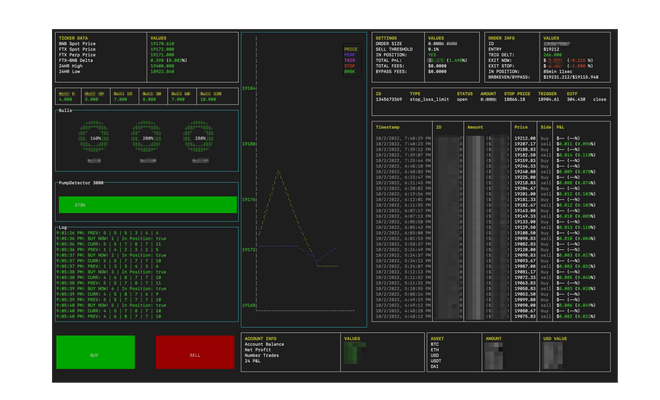Click the 'EXIT STOP:' label

[501, 66]
